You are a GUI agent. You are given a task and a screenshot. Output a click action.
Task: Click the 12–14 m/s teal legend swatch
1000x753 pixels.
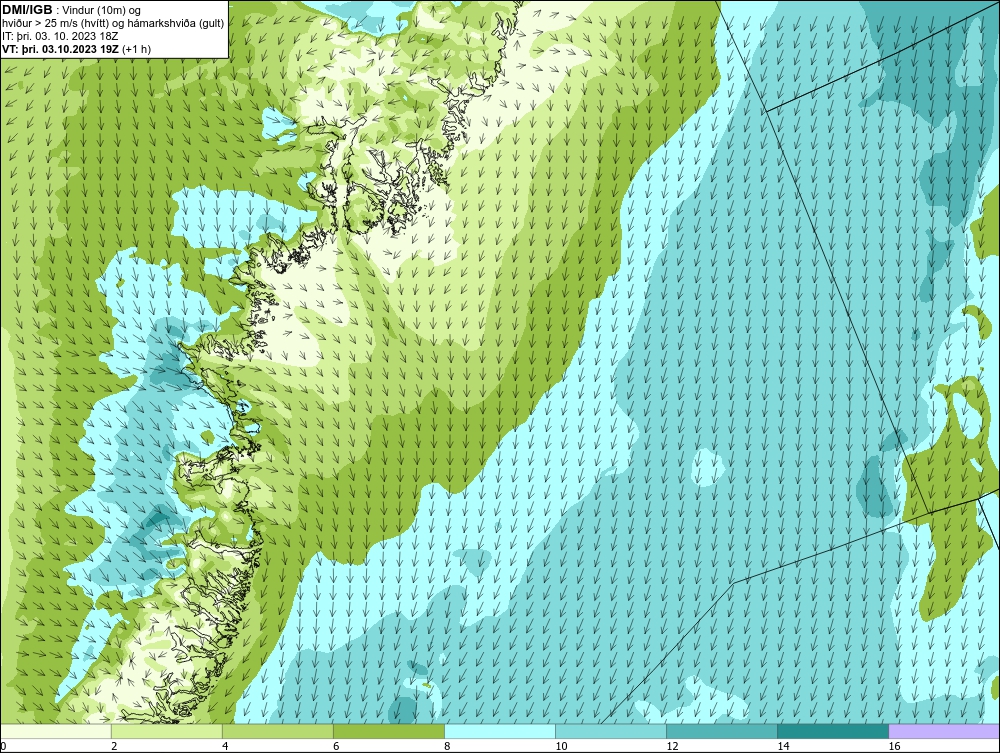coord(722,731)
